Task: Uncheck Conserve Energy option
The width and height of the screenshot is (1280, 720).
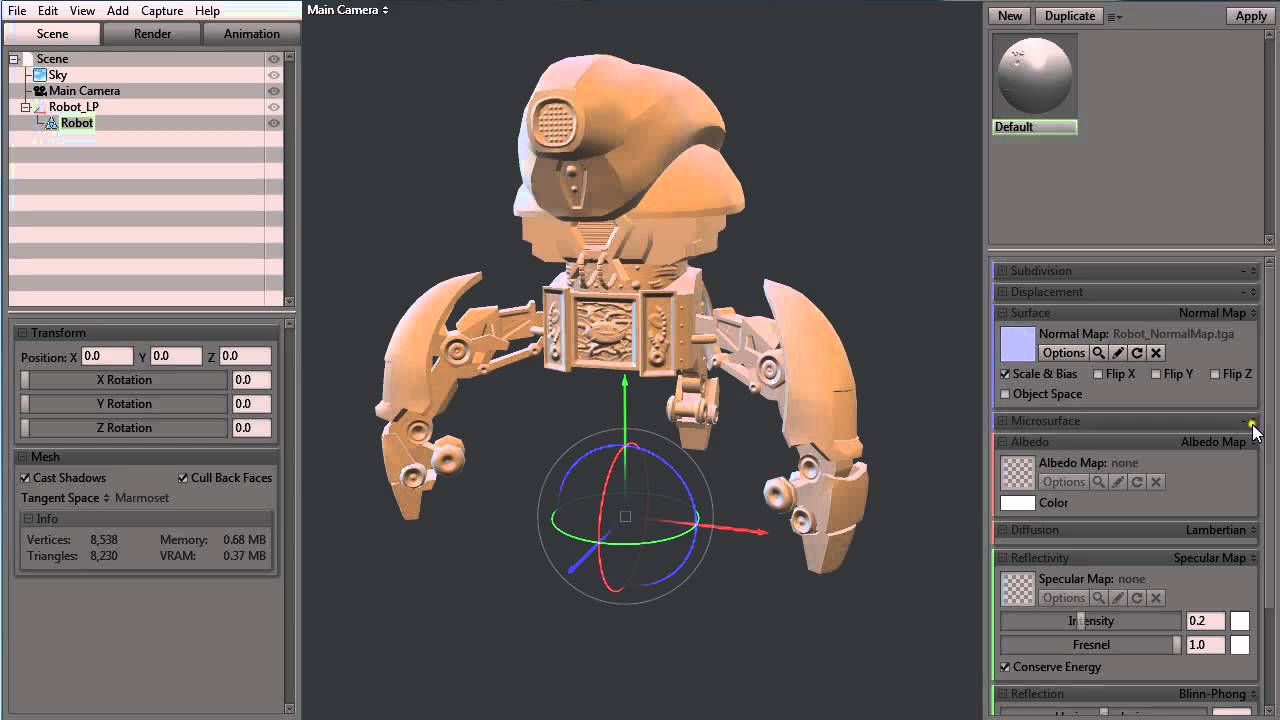Action: pyautogui.click(x=1005, y=667)
